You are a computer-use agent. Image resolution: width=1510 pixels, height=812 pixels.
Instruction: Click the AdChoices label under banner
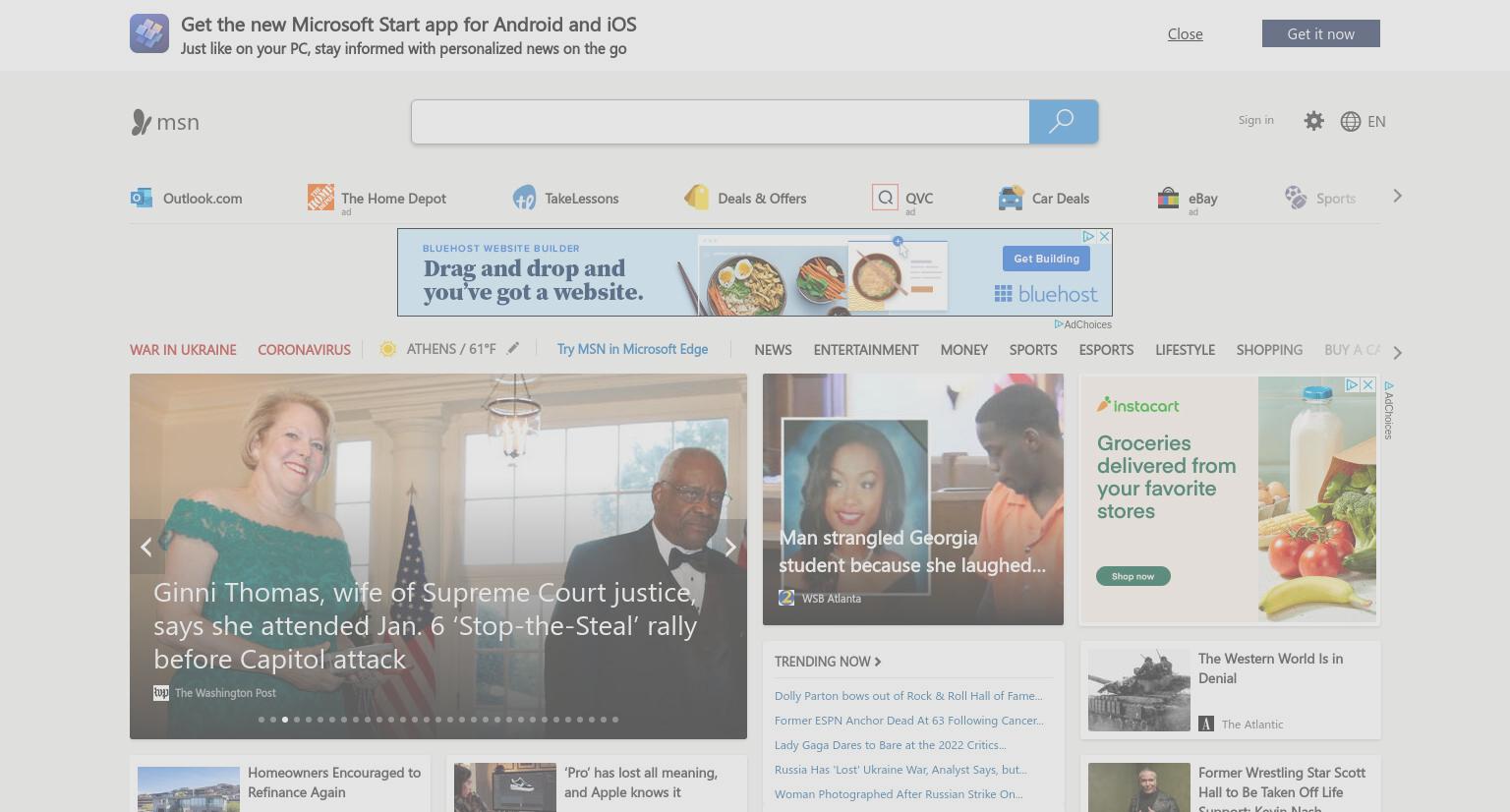pyautogui.click(x=1083, y=324)
